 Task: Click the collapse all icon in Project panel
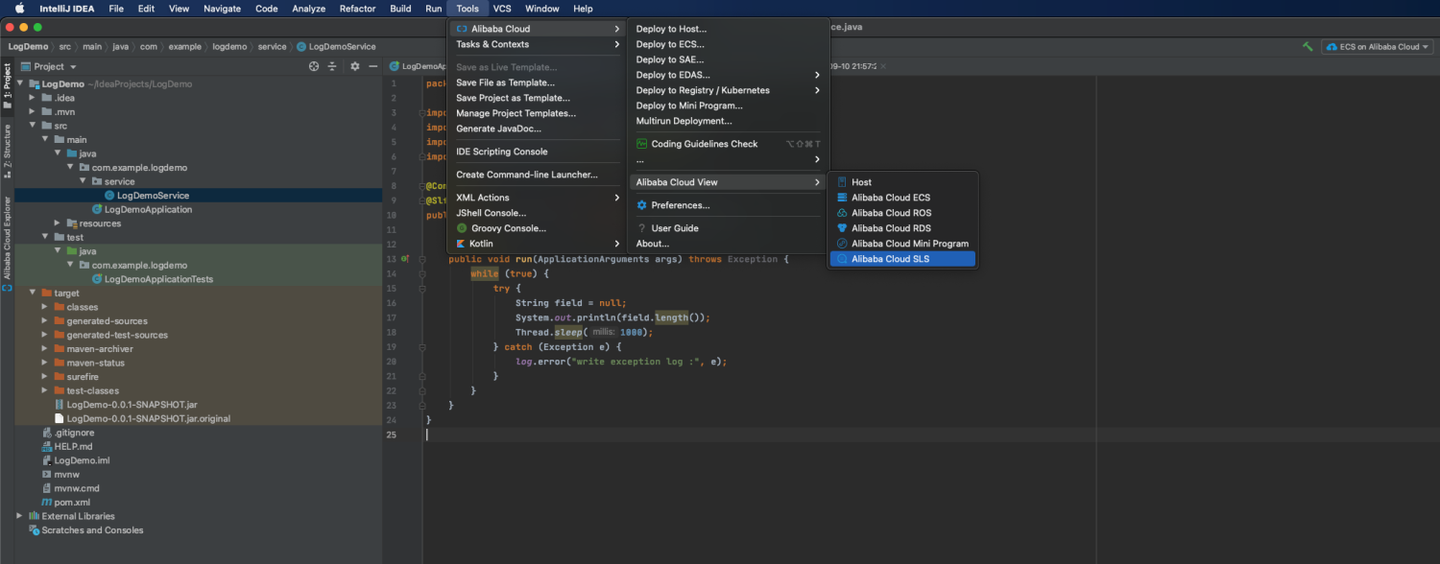[332, 66]
